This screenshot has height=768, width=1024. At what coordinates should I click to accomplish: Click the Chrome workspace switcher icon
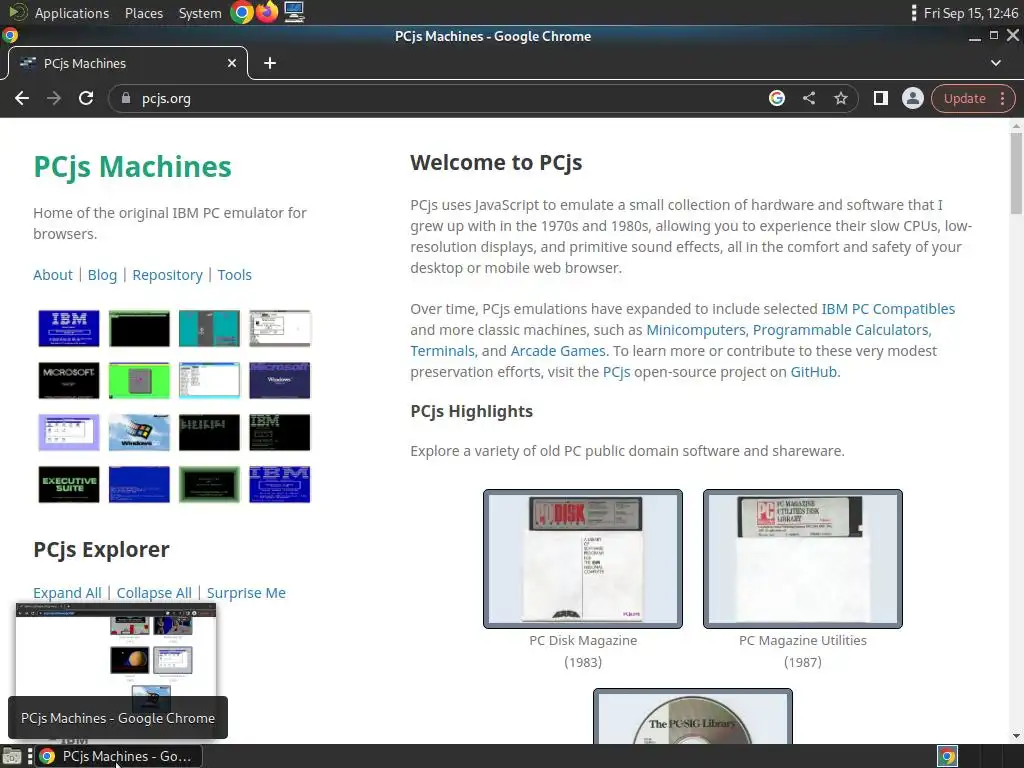948,756
